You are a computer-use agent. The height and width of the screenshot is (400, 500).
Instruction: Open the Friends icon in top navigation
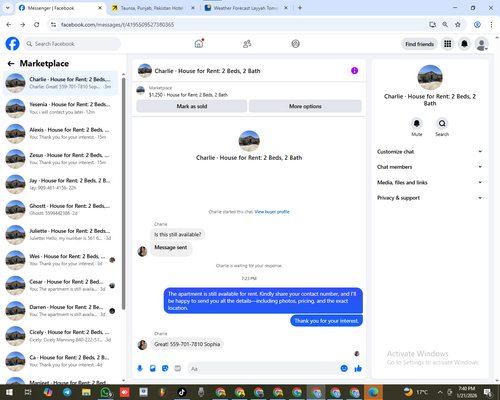coord(247,44)
